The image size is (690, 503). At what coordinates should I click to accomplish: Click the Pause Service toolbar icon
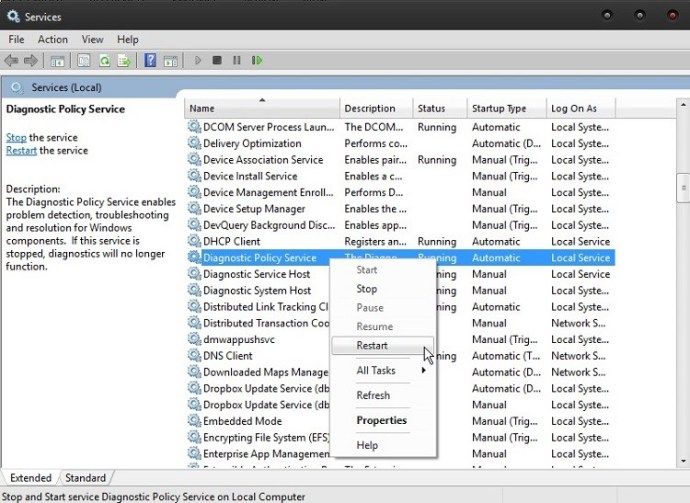click(237, 60)
